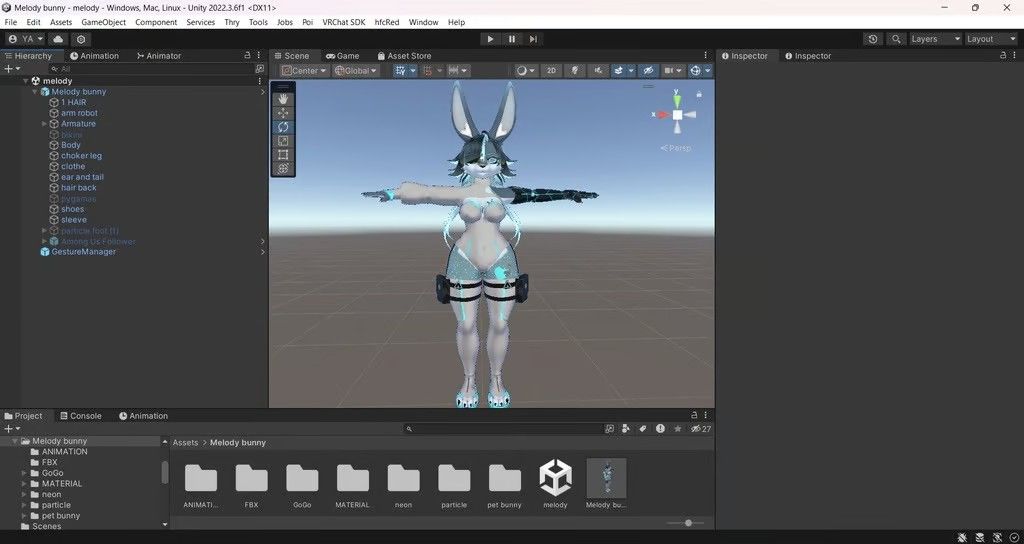The image size is (1024, 544).
Task: Select Body object in Hierarchy
Action: [x=71, y=146]
